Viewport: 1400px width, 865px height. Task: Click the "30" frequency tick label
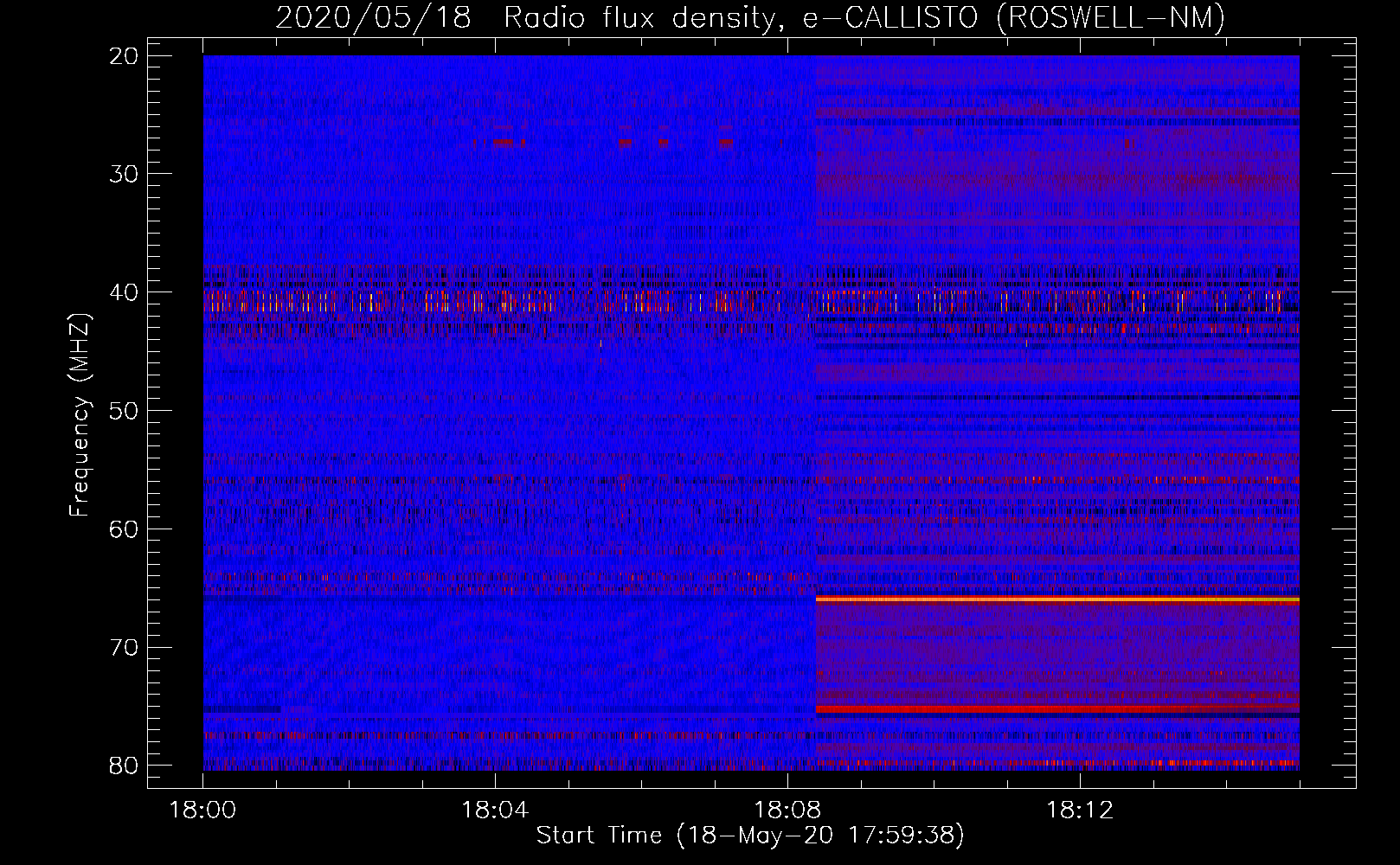(125, 174)
